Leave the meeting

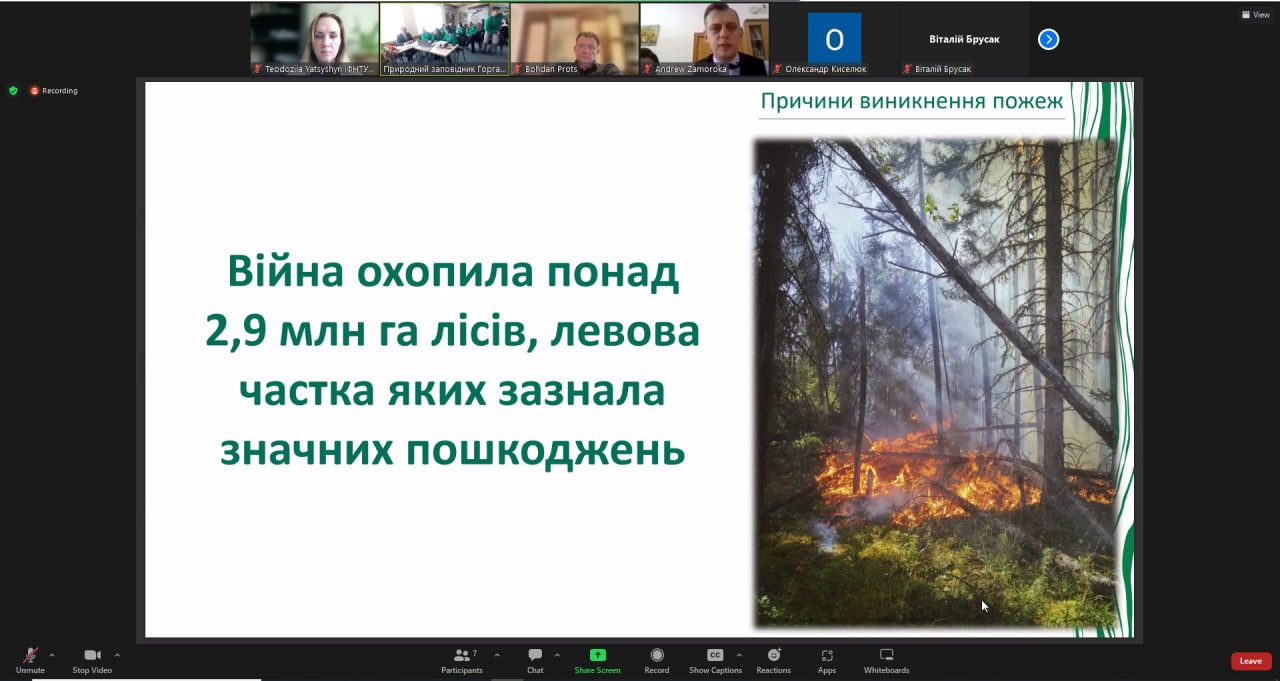click(1250, 661)
